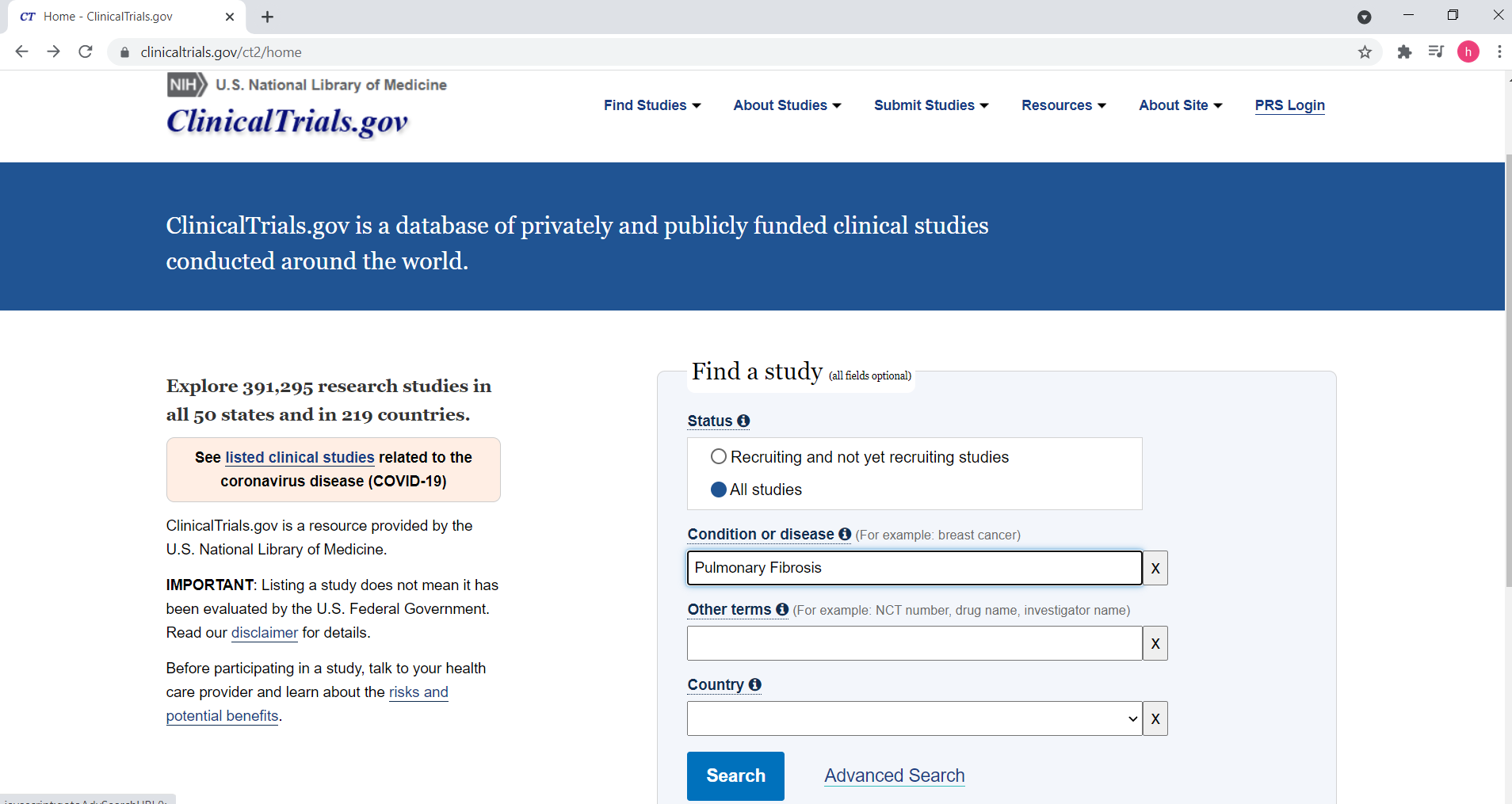Click the Condition or disease label
The height and width of the screenshot is (804, 1512).
coord(761,534)
